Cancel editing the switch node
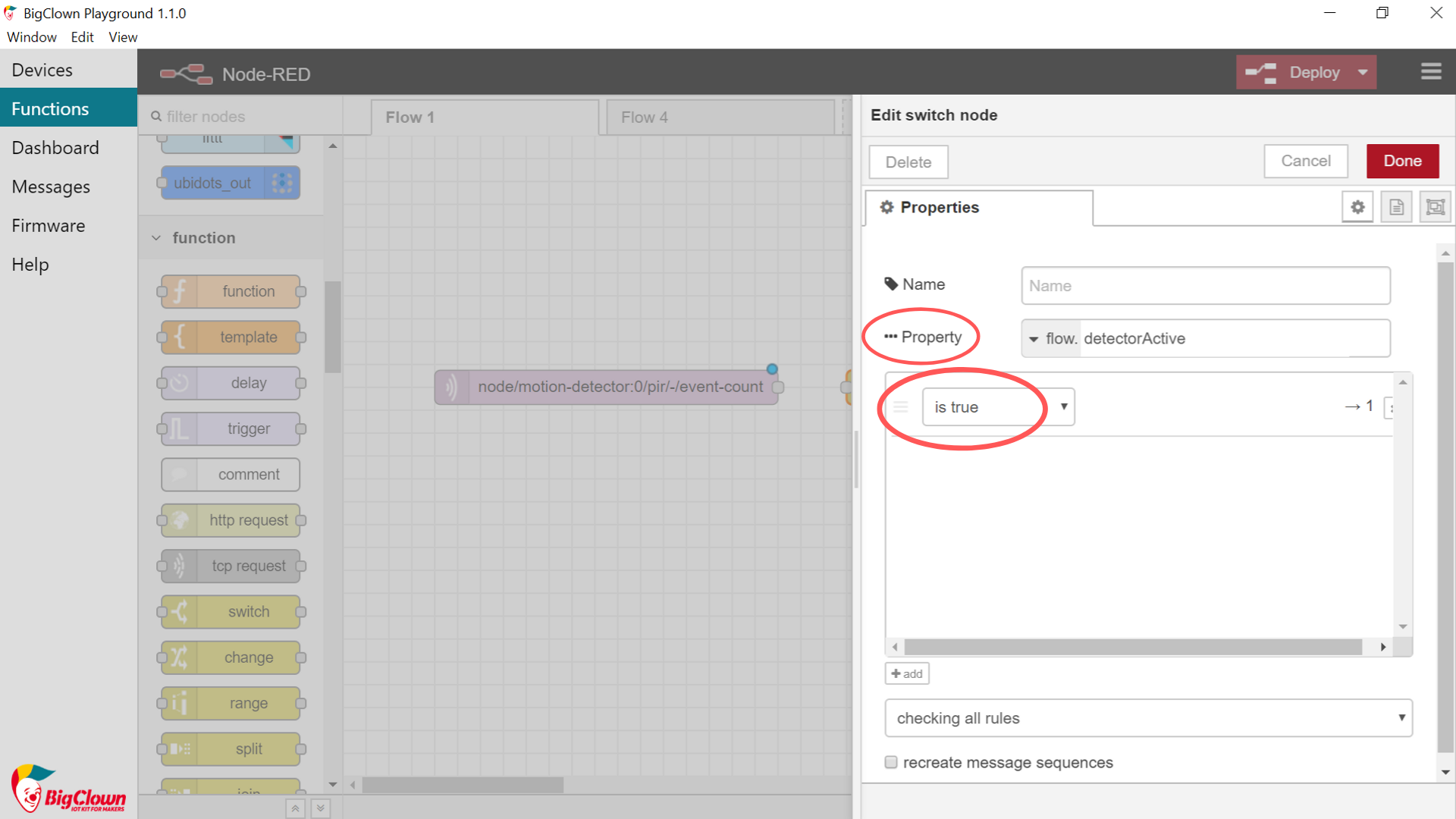This screenshot has height=819, width=1456. 1305,161
